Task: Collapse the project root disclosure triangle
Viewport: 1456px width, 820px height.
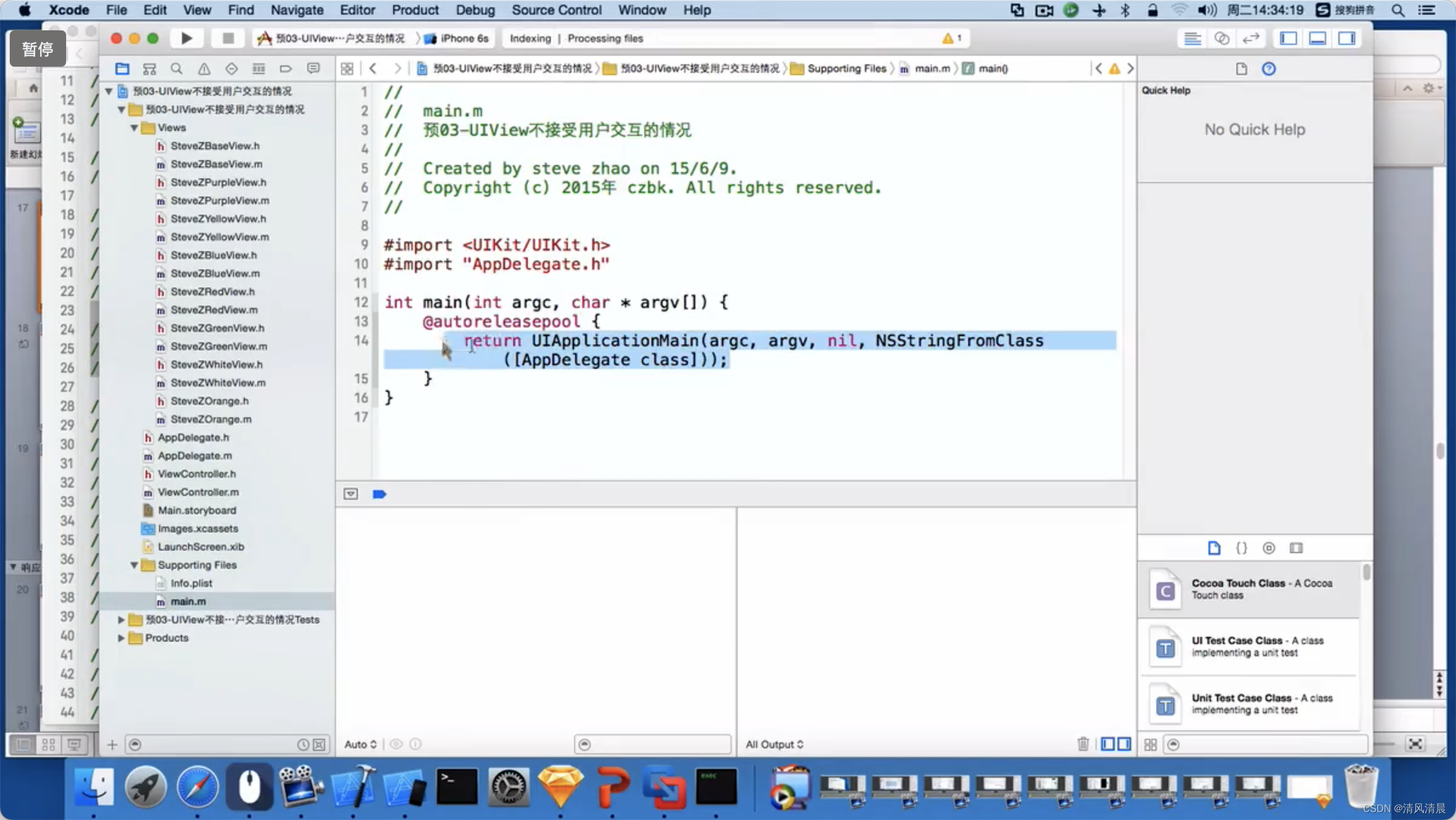Action: [109, 91]
